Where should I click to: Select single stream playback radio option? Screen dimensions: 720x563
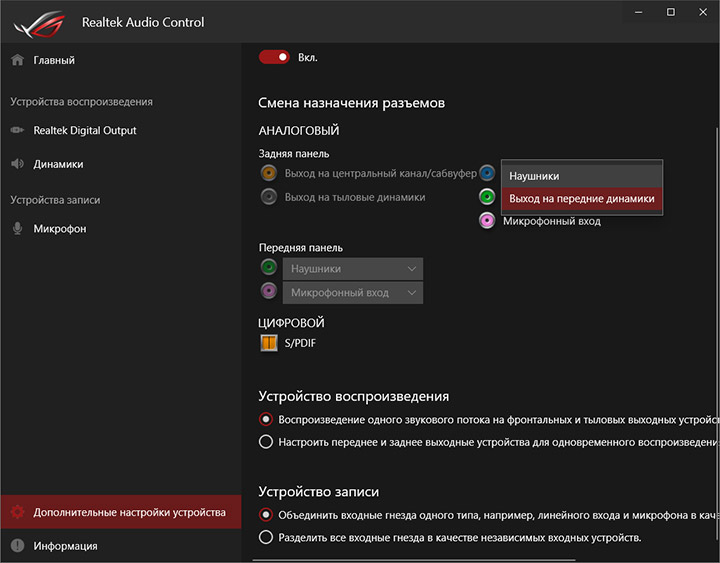click(x=266, y=419)
